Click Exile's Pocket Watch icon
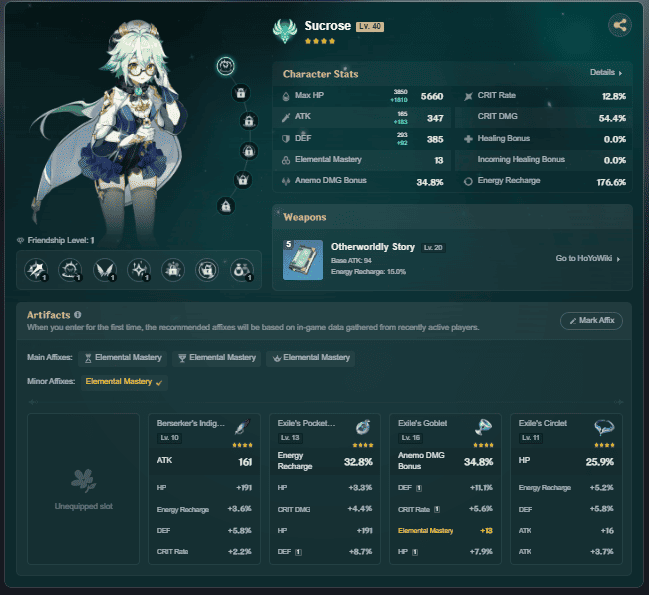 coord(363,427)
